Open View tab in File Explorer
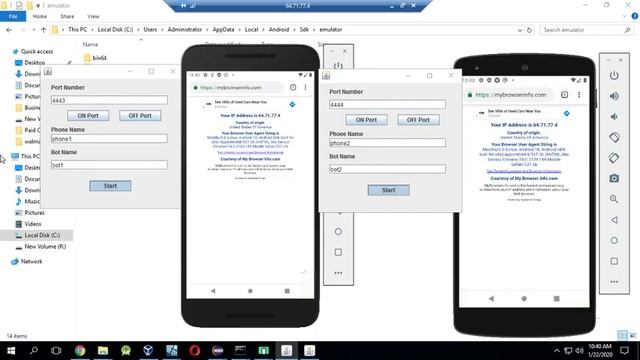The width and height of the screenshot is (640, 360). coord(93,16)
